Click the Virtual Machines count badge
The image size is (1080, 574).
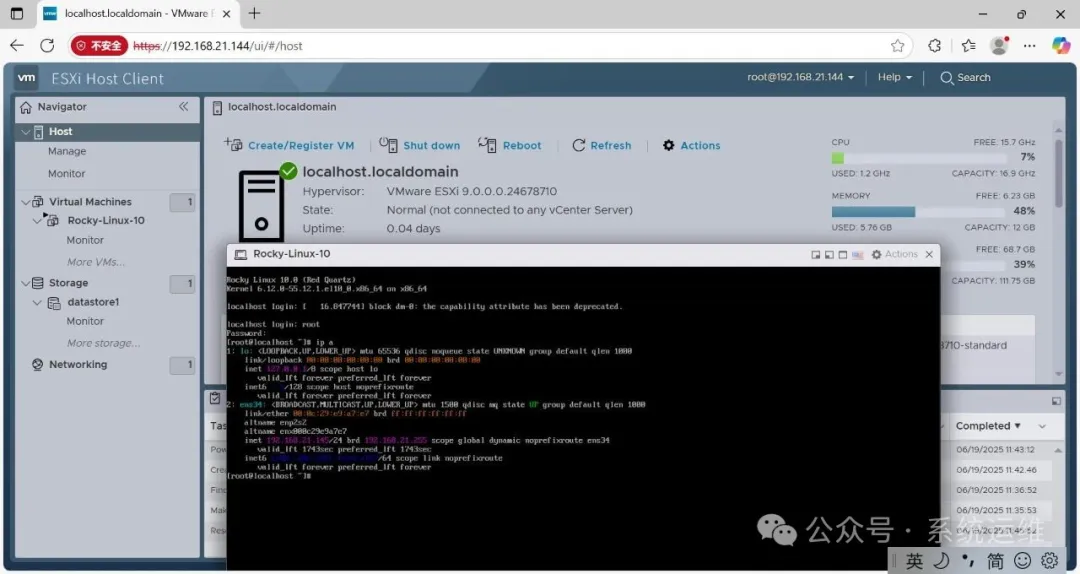pyautogui.click(x=183, y=203)
